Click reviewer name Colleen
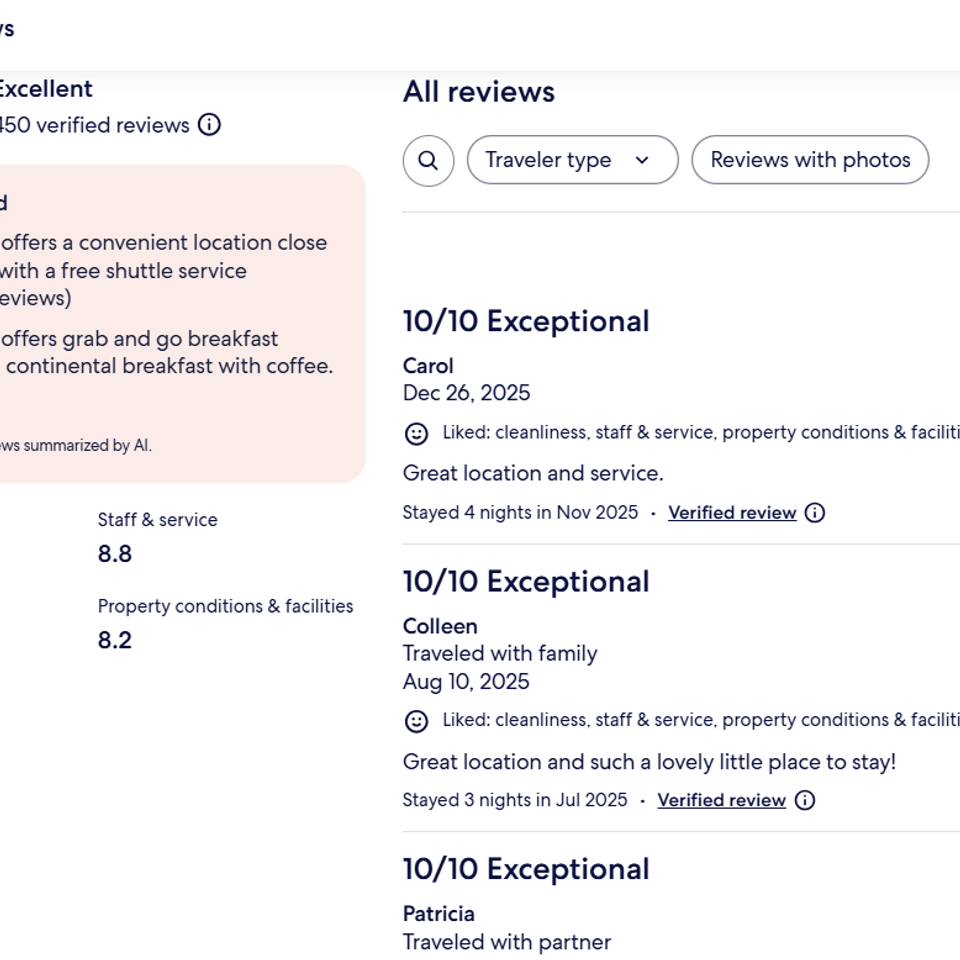960x960 pixels. (x=440, y=626)
